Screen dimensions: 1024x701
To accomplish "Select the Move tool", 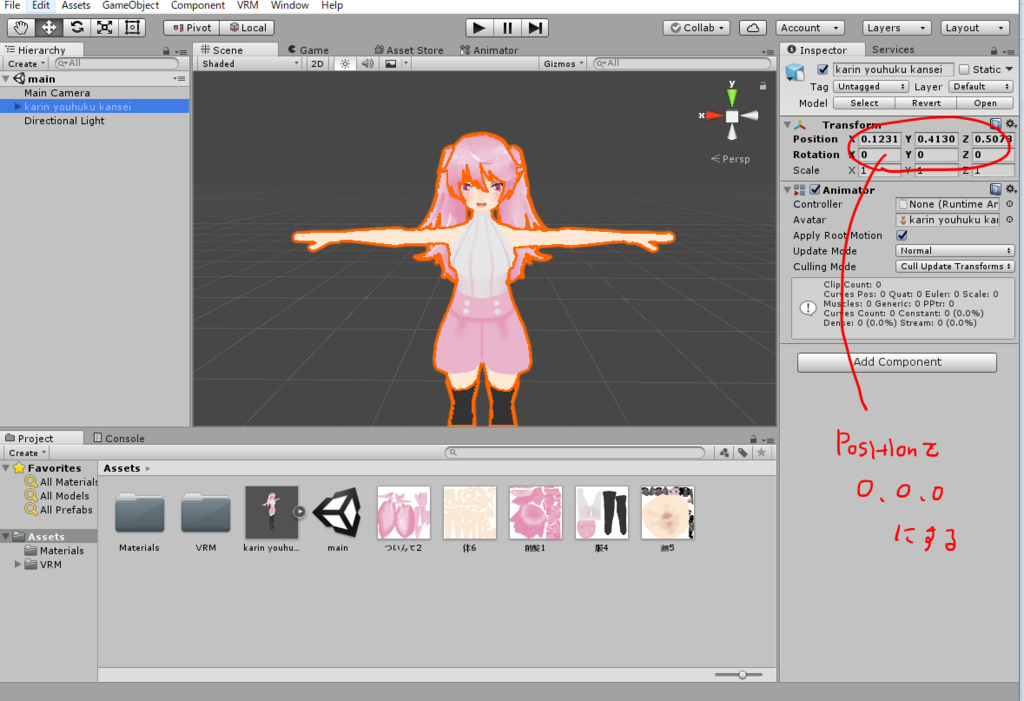I will point(49,27).
